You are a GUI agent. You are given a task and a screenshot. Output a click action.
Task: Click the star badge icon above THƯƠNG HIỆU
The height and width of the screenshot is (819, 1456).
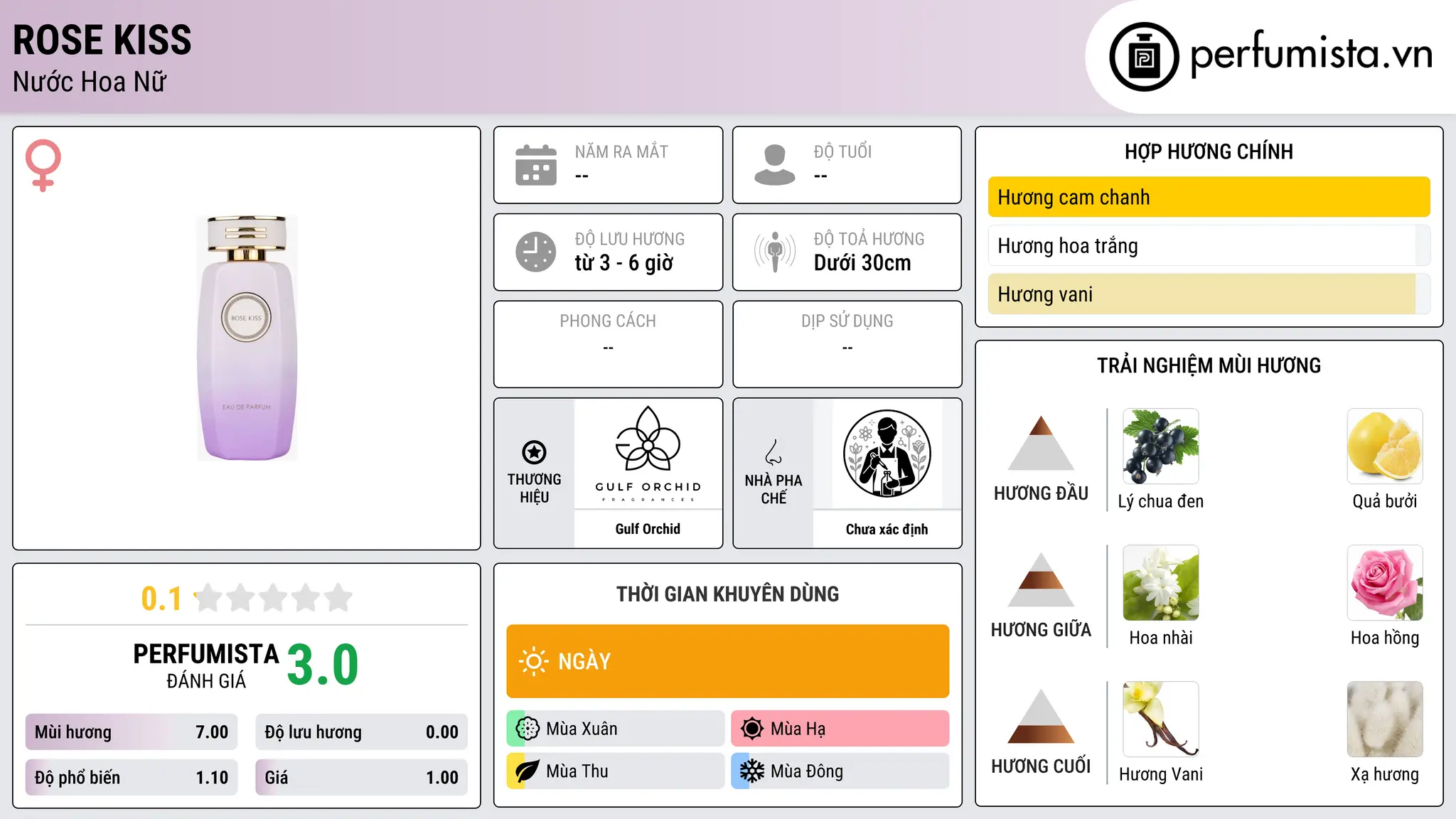point(534,452)
